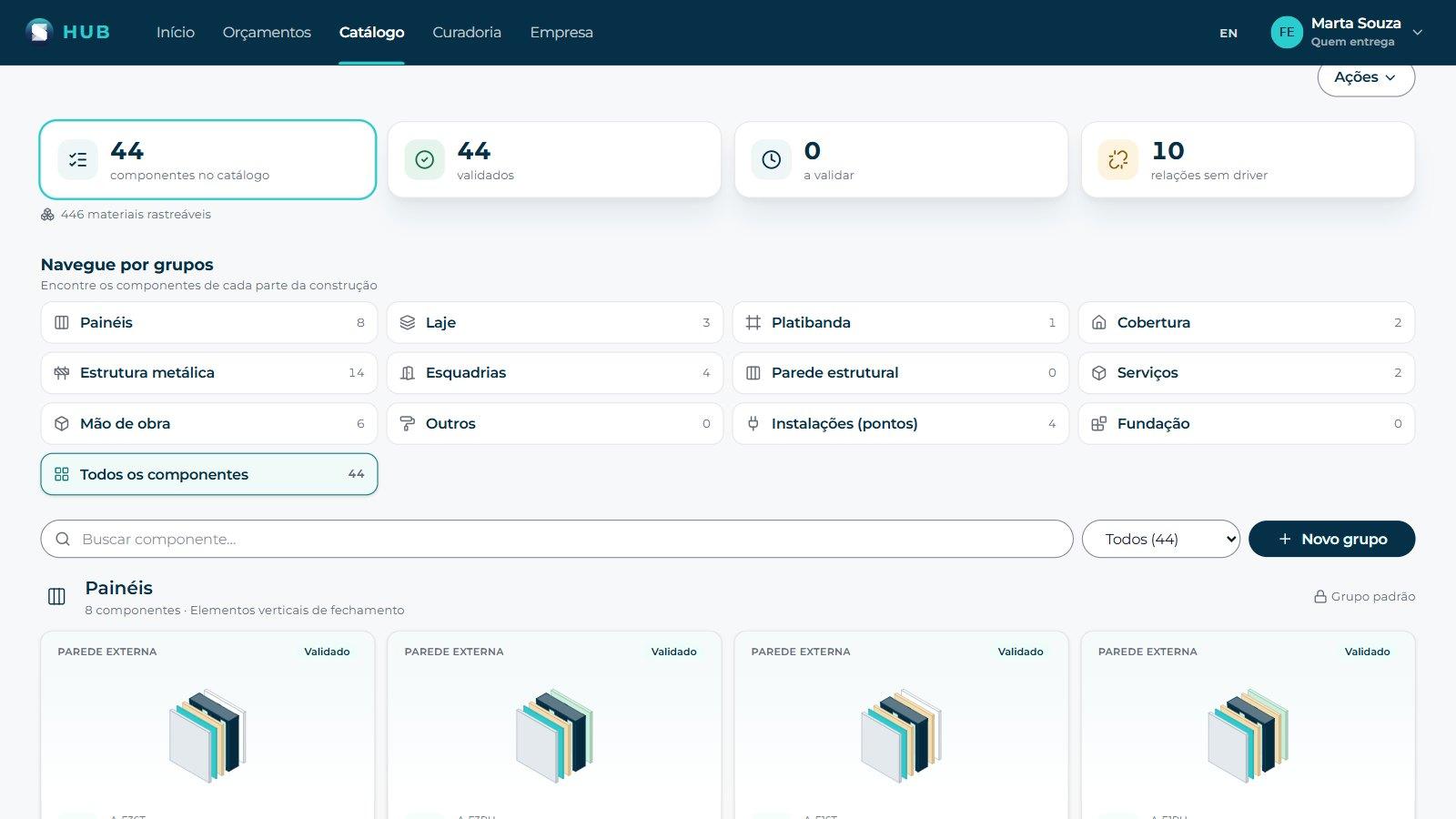Viewport: 1456px width, 819px height.
Task: Click the Estrutura metálica icon
Action: pyautogui.click(x=62, y=373)
